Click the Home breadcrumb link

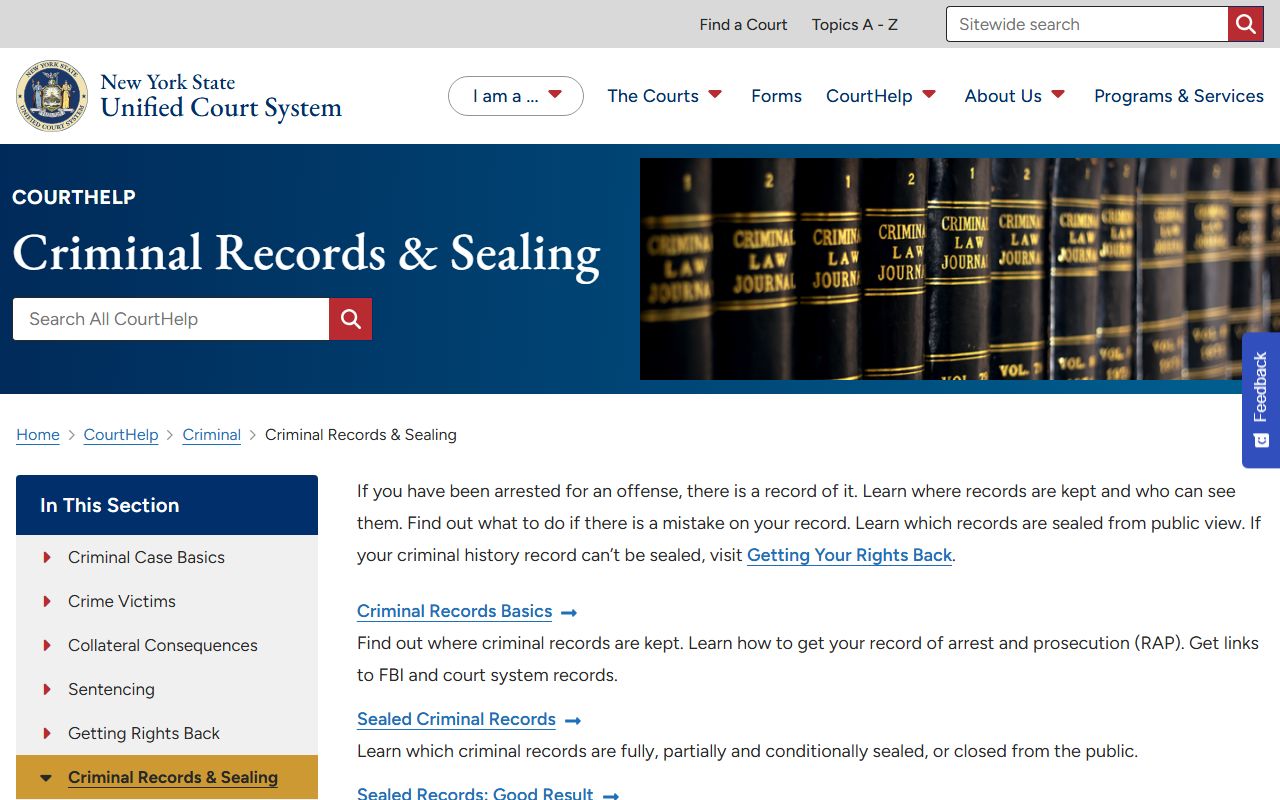point(38,435)
